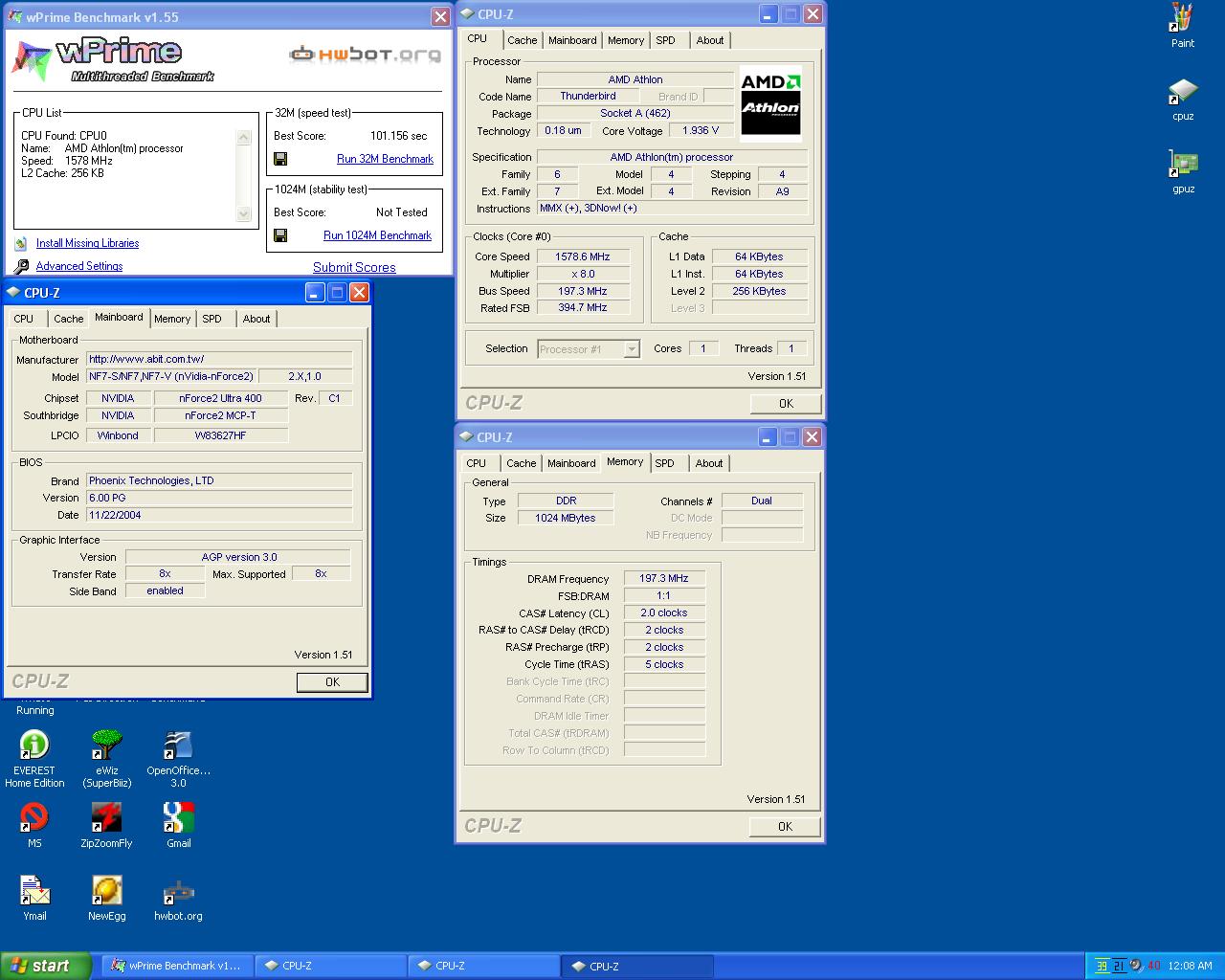Click the Install Missing Libraries icon
The height and width of the screenshot is (980, 1225).
(x=20, y=243)
